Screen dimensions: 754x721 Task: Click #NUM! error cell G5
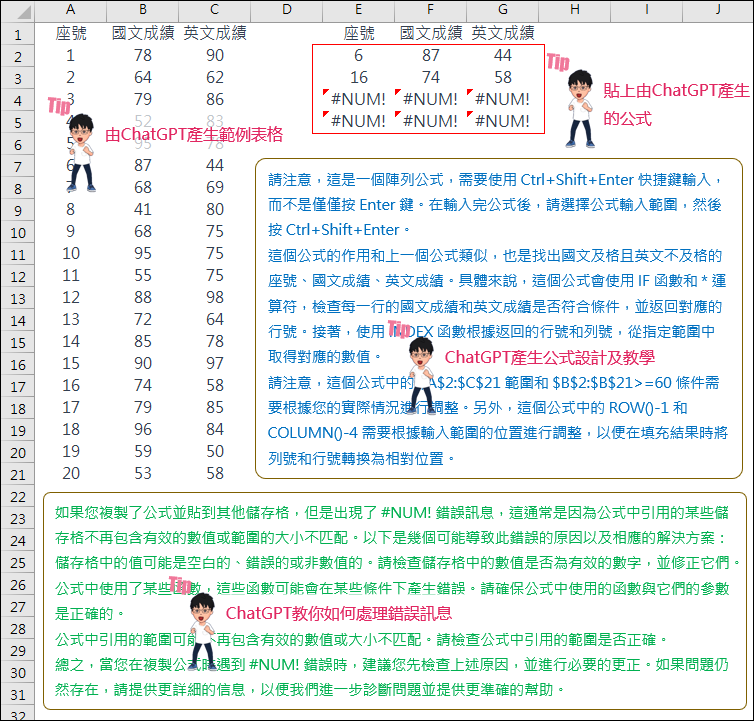click(x=503, y=121)
